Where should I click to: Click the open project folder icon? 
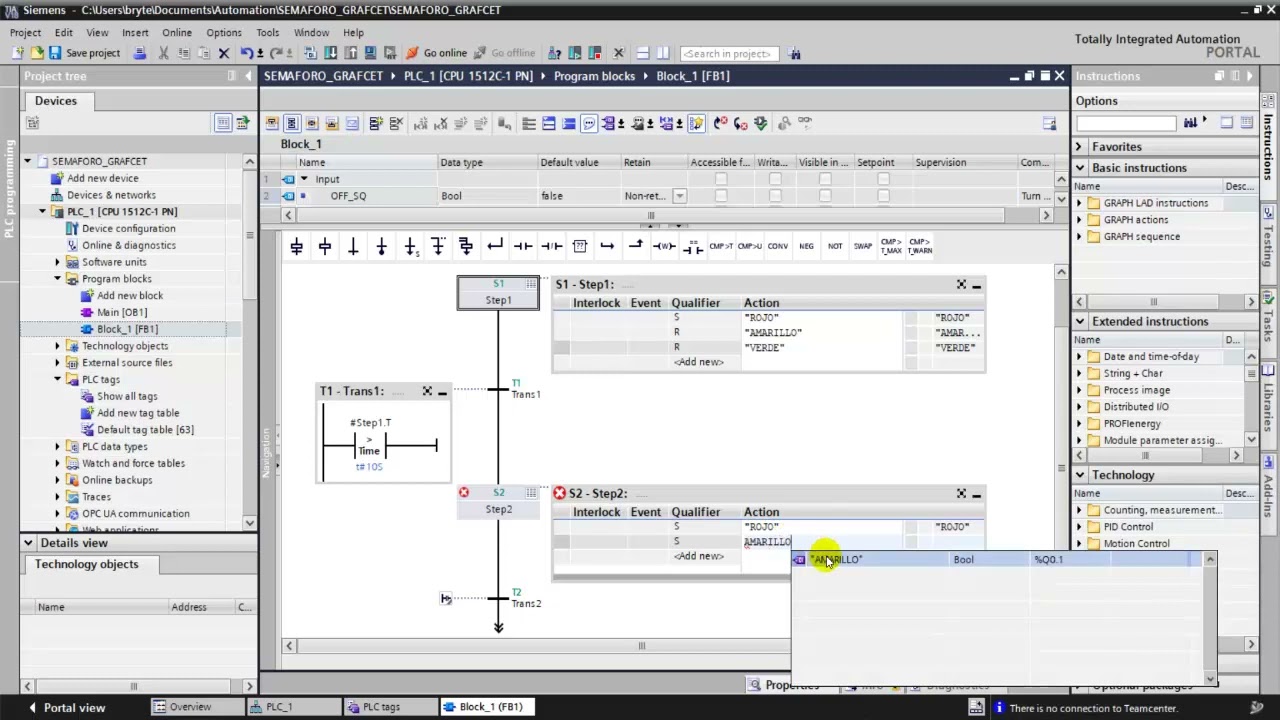coord(37,53)
